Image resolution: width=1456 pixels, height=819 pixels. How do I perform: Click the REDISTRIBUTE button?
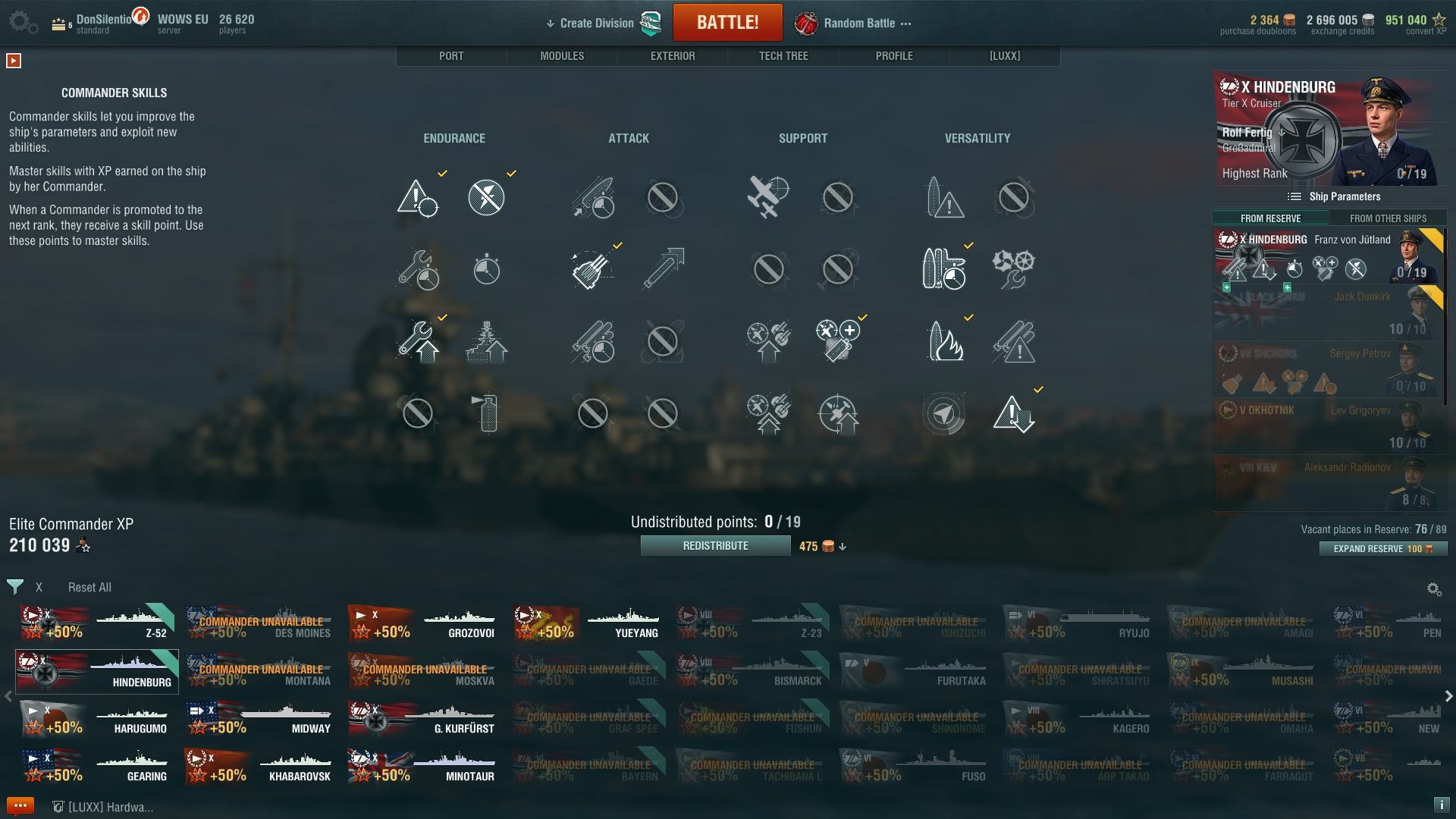(715, 546)
